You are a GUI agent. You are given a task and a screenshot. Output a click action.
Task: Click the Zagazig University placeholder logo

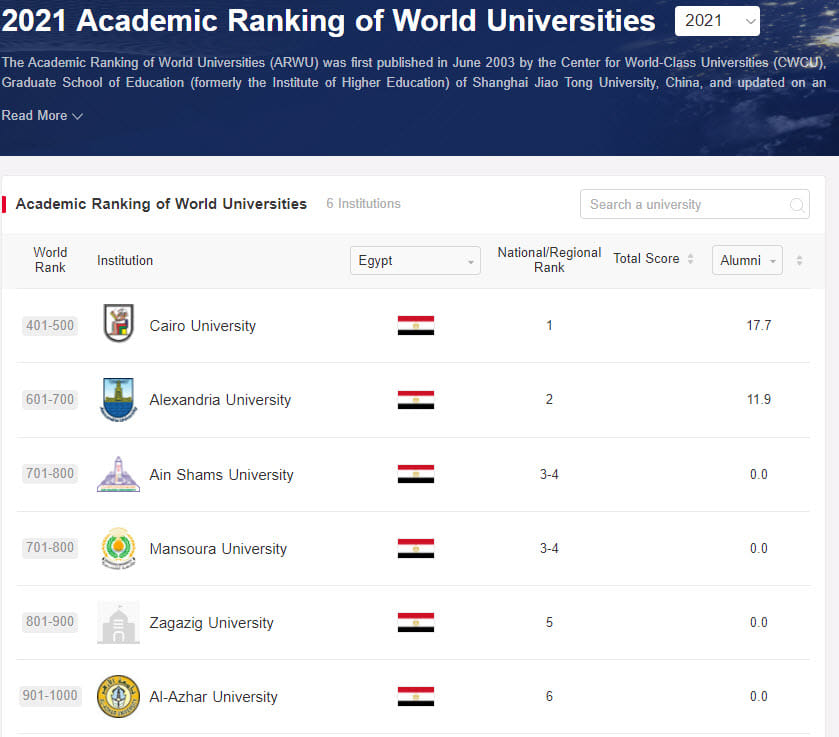pos(118,623)
